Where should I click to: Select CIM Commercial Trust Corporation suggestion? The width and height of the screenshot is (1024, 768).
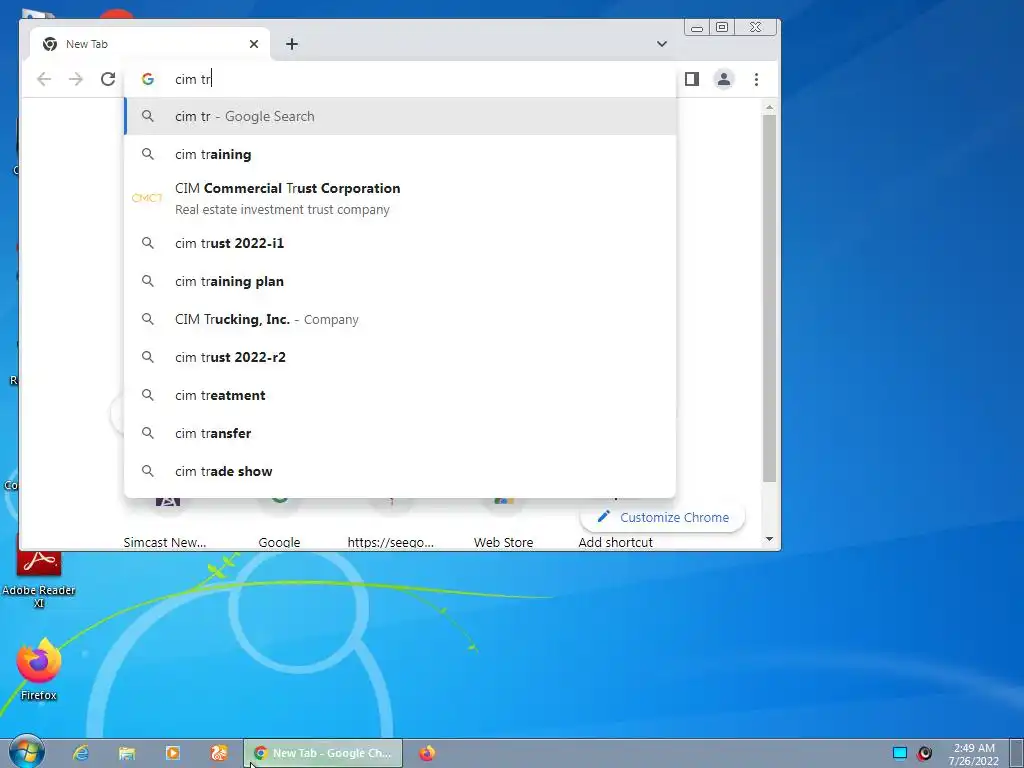click(x=400, y=198)
